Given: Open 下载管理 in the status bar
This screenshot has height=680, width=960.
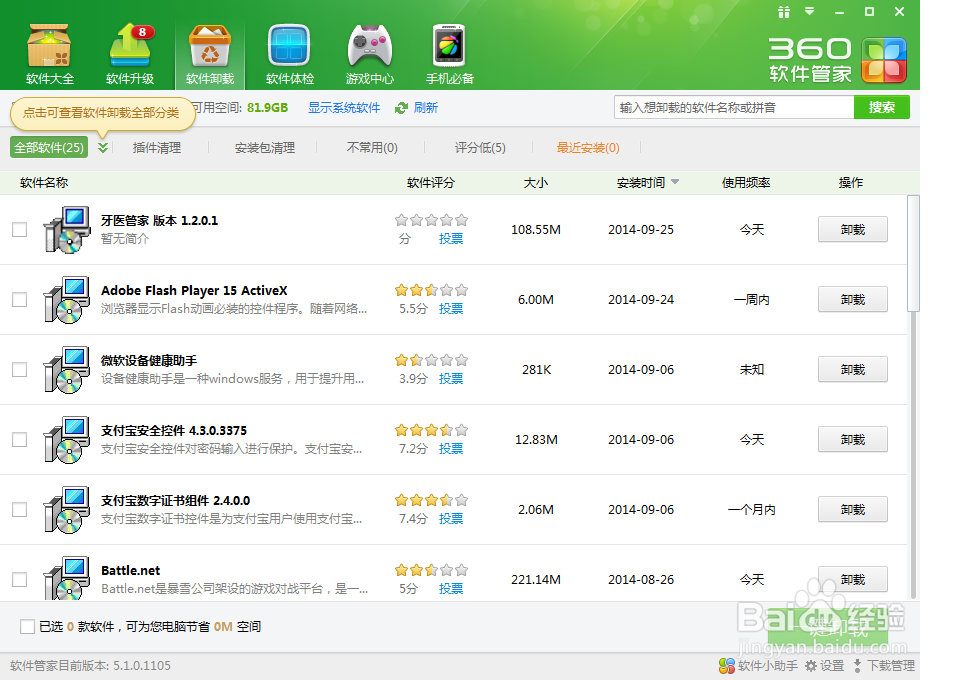Looking at the screenshot, I should pos(883,665).
